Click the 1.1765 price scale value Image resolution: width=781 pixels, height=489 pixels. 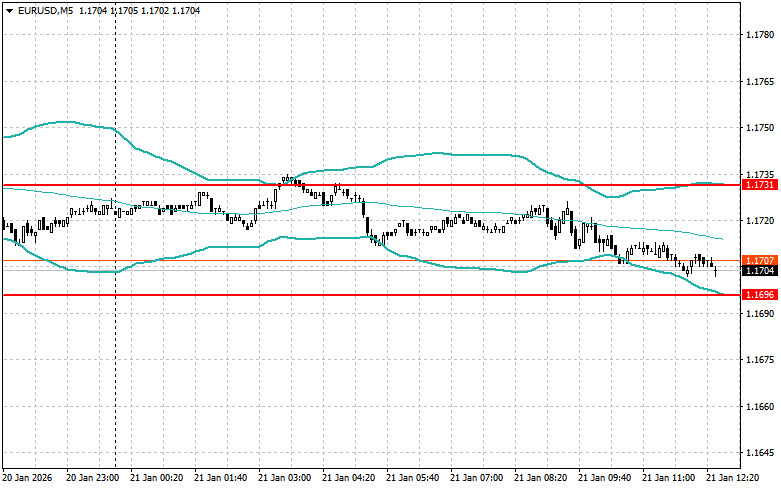(x=760, y=82)
